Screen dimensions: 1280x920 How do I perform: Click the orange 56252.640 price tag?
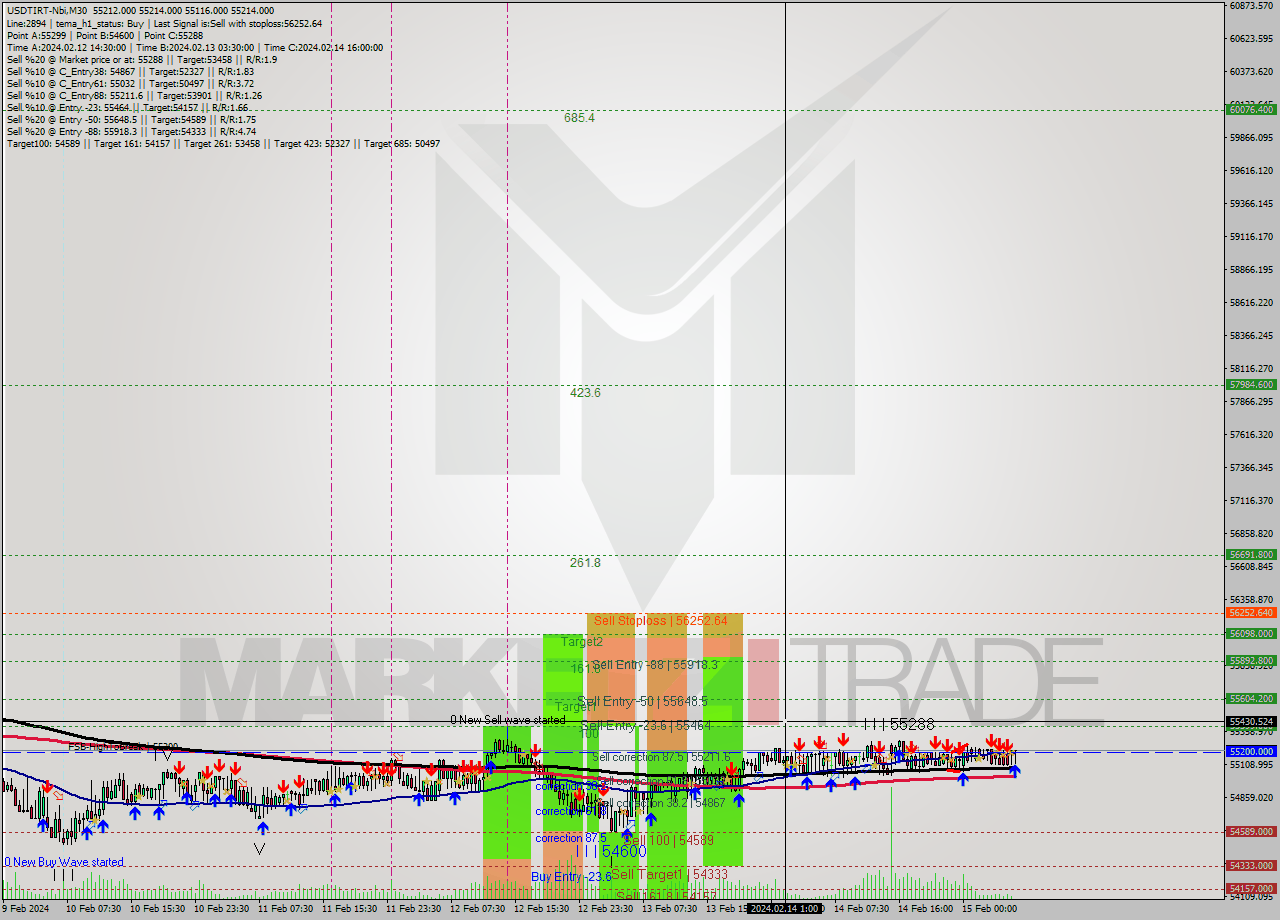pyautogui.click(x=1250, y=613)
